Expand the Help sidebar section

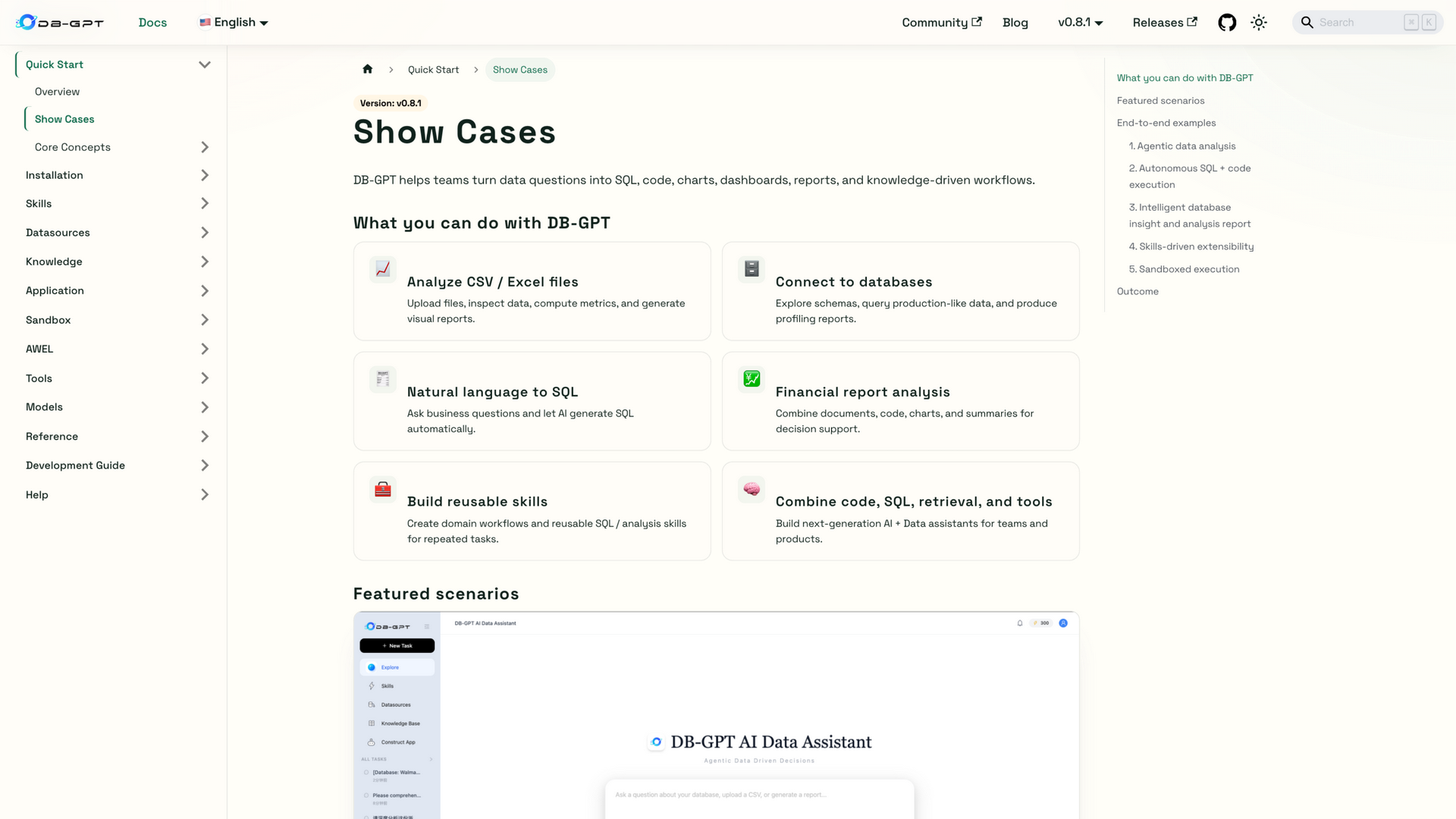tap(204, 495)
